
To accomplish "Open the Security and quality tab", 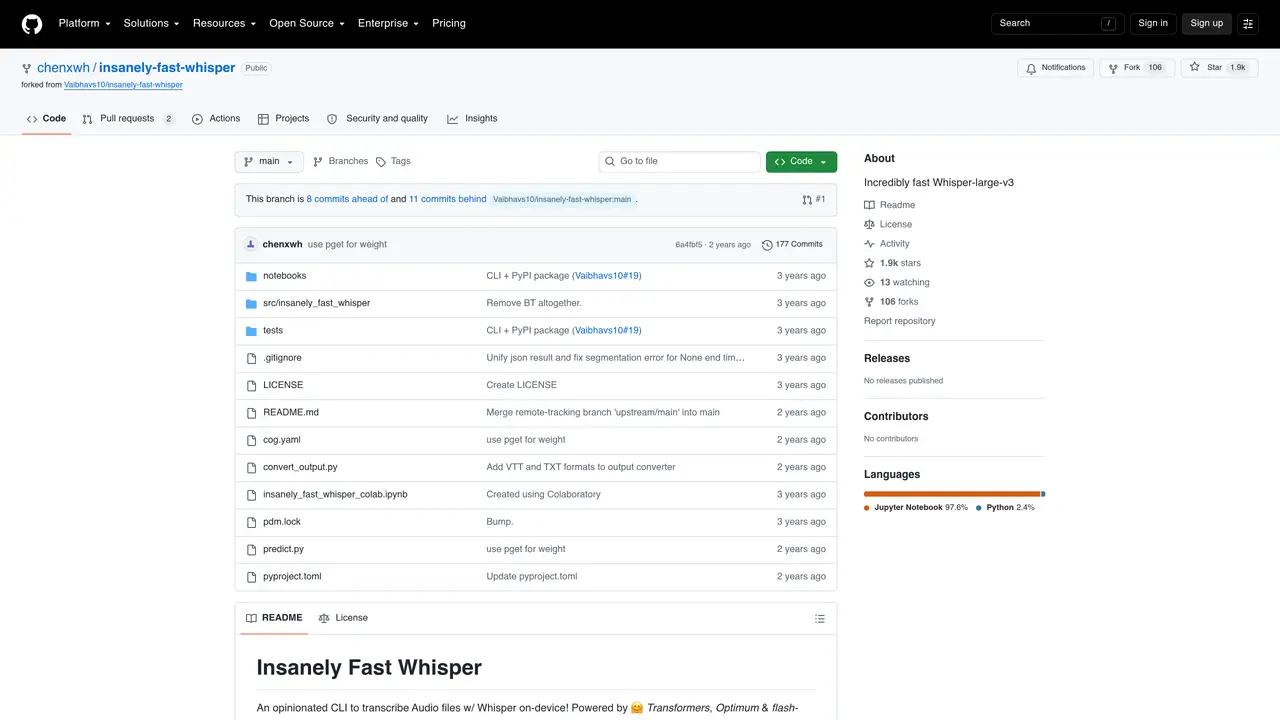I will 377,119.
